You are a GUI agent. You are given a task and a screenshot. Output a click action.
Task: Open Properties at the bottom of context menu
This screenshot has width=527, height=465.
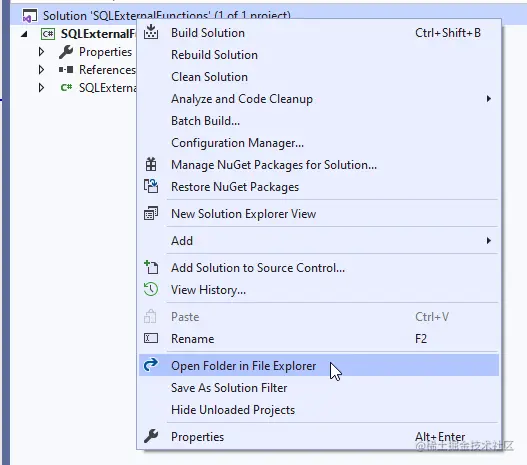point(319,436)
